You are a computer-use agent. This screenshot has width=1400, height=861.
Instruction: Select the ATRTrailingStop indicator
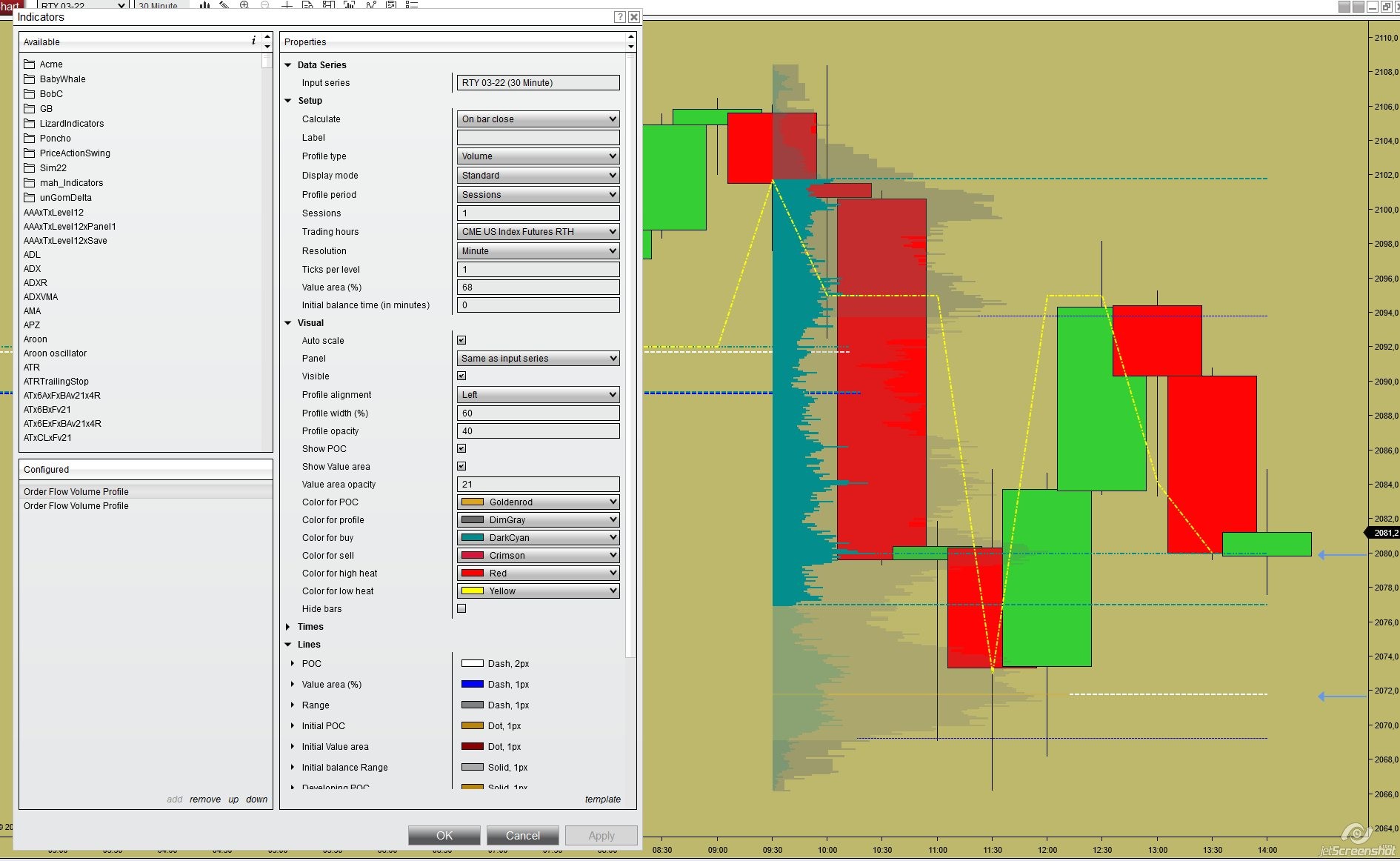[x=56, y=381]
